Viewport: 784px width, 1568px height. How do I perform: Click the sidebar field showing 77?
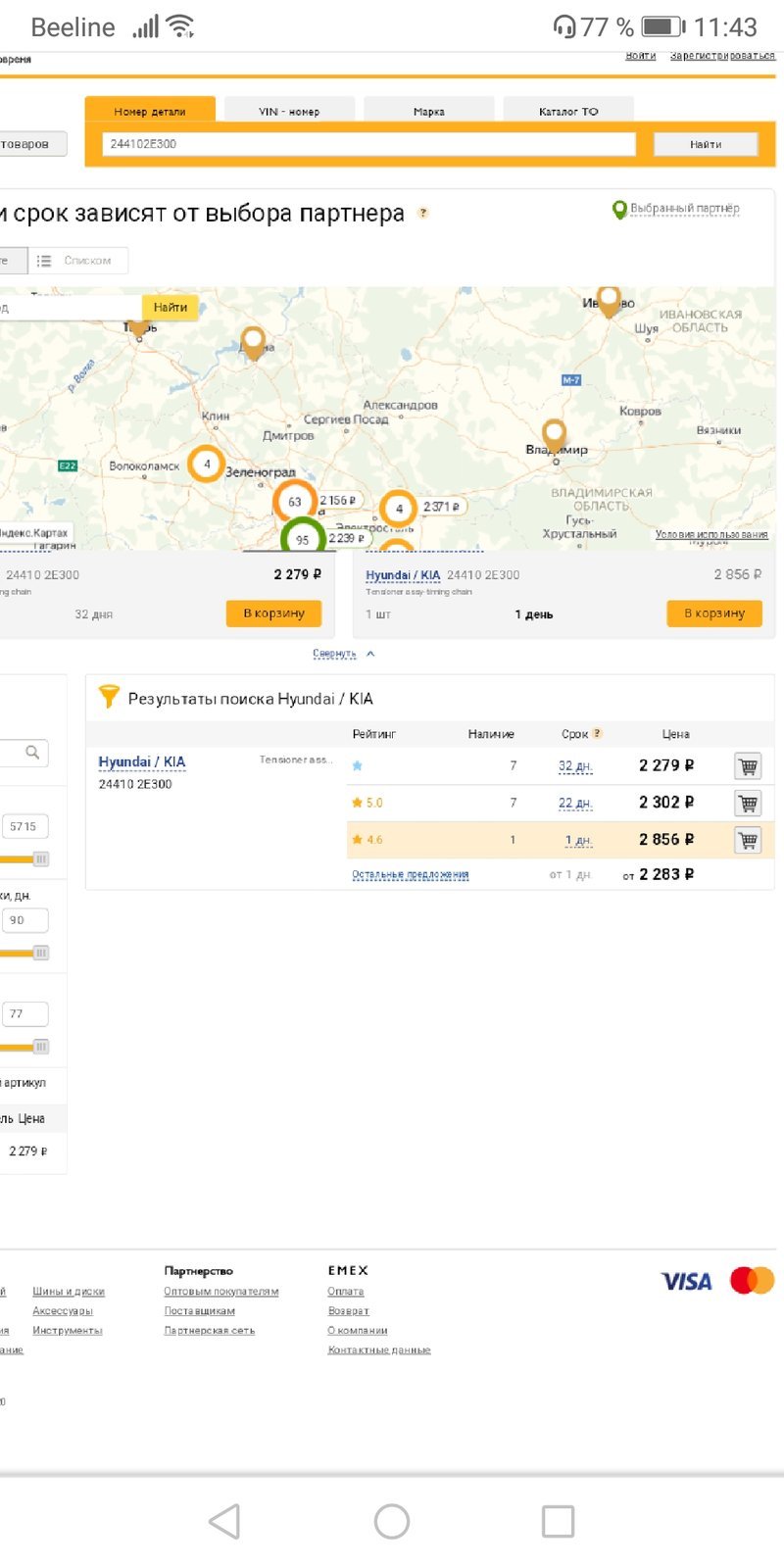(x=24, y=1014)
